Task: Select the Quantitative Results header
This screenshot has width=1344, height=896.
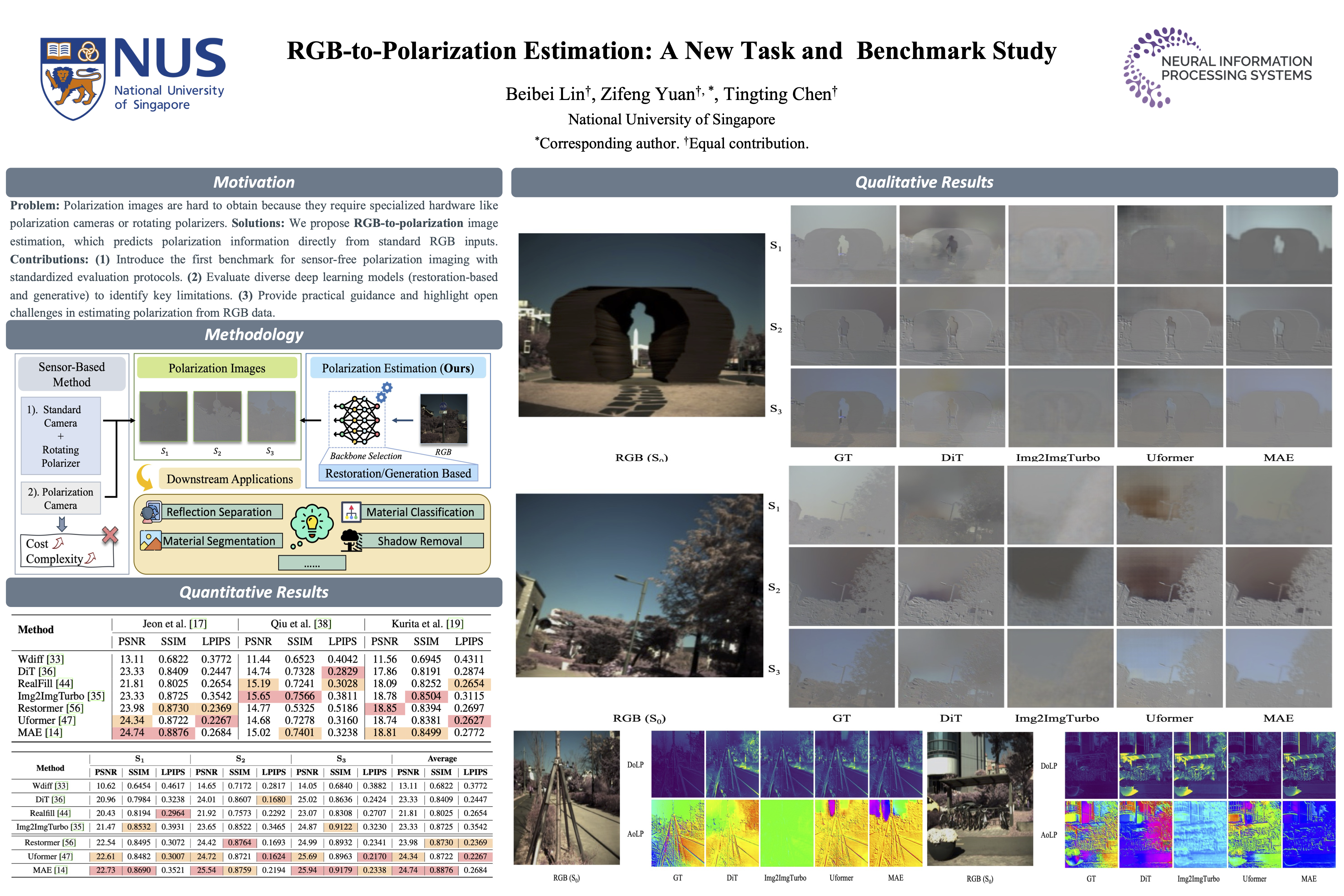Action: click(254, 592)
